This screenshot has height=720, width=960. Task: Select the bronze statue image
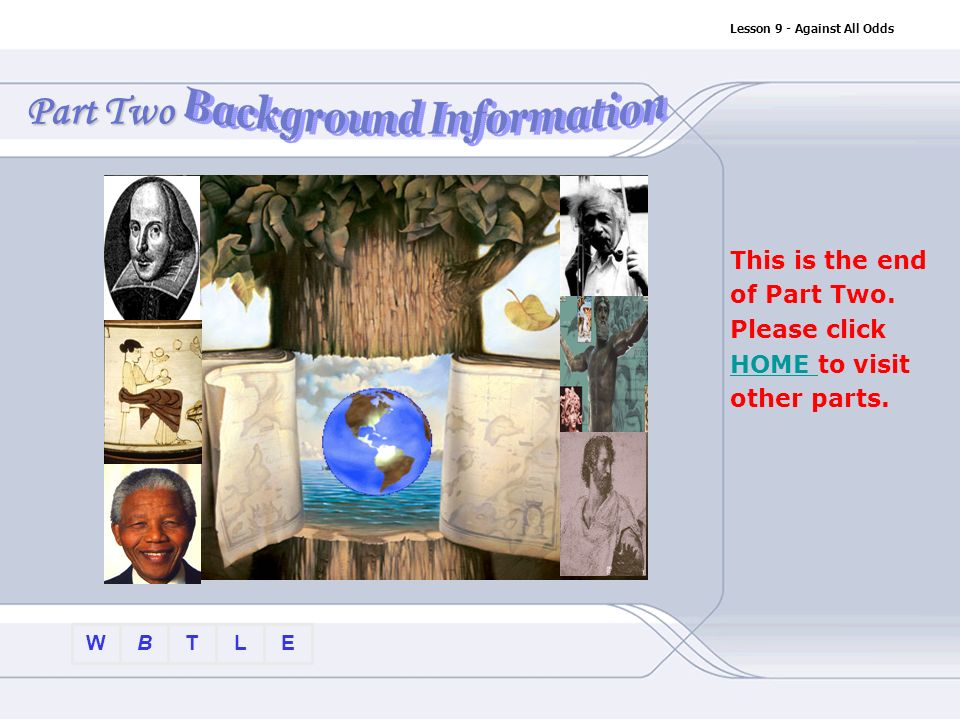pos(604,364)
